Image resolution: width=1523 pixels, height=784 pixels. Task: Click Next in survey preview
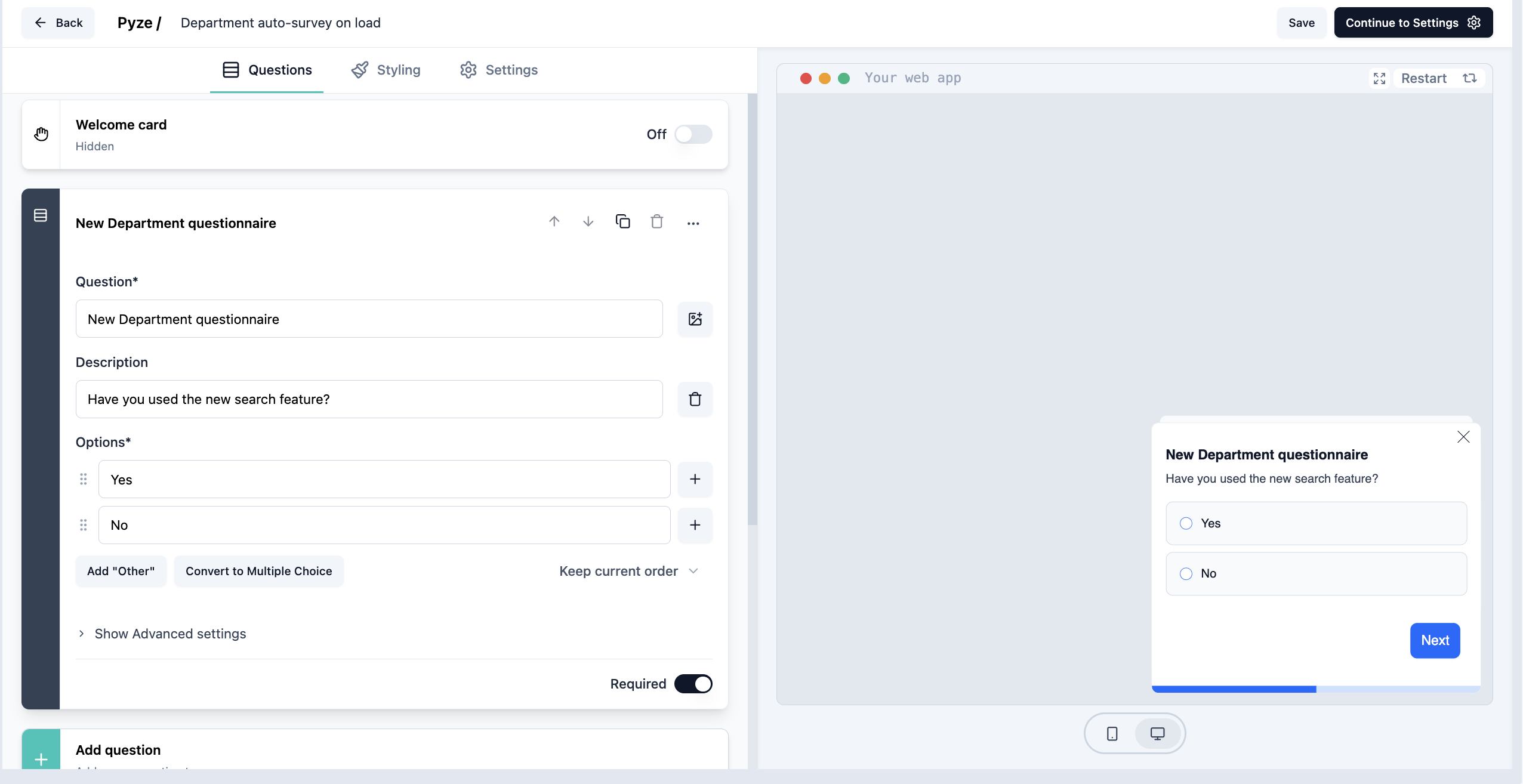pyautogui.click(x=1435, y=640)
